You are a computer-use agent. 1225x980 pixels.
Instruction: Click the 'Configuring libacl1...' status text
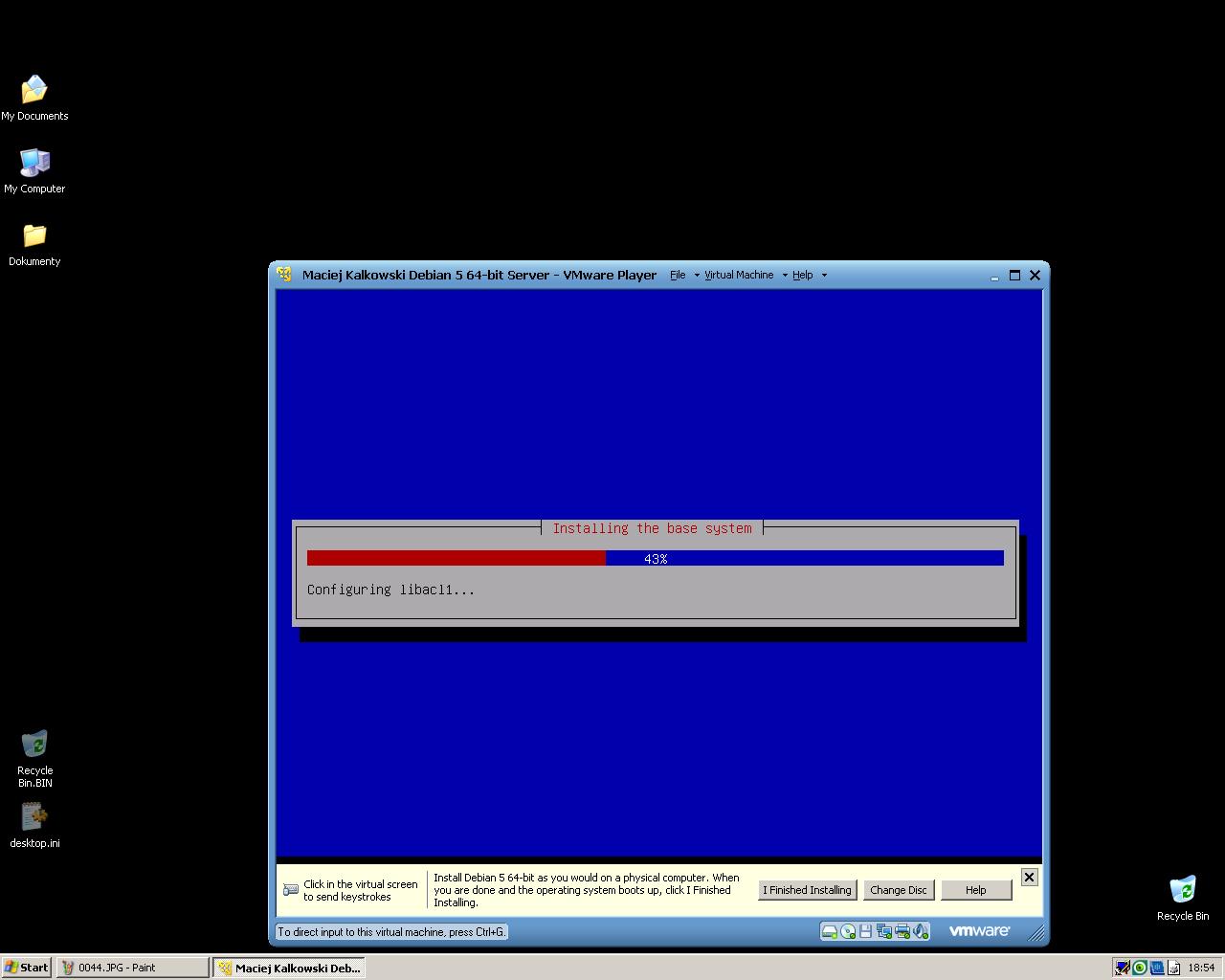390,590
